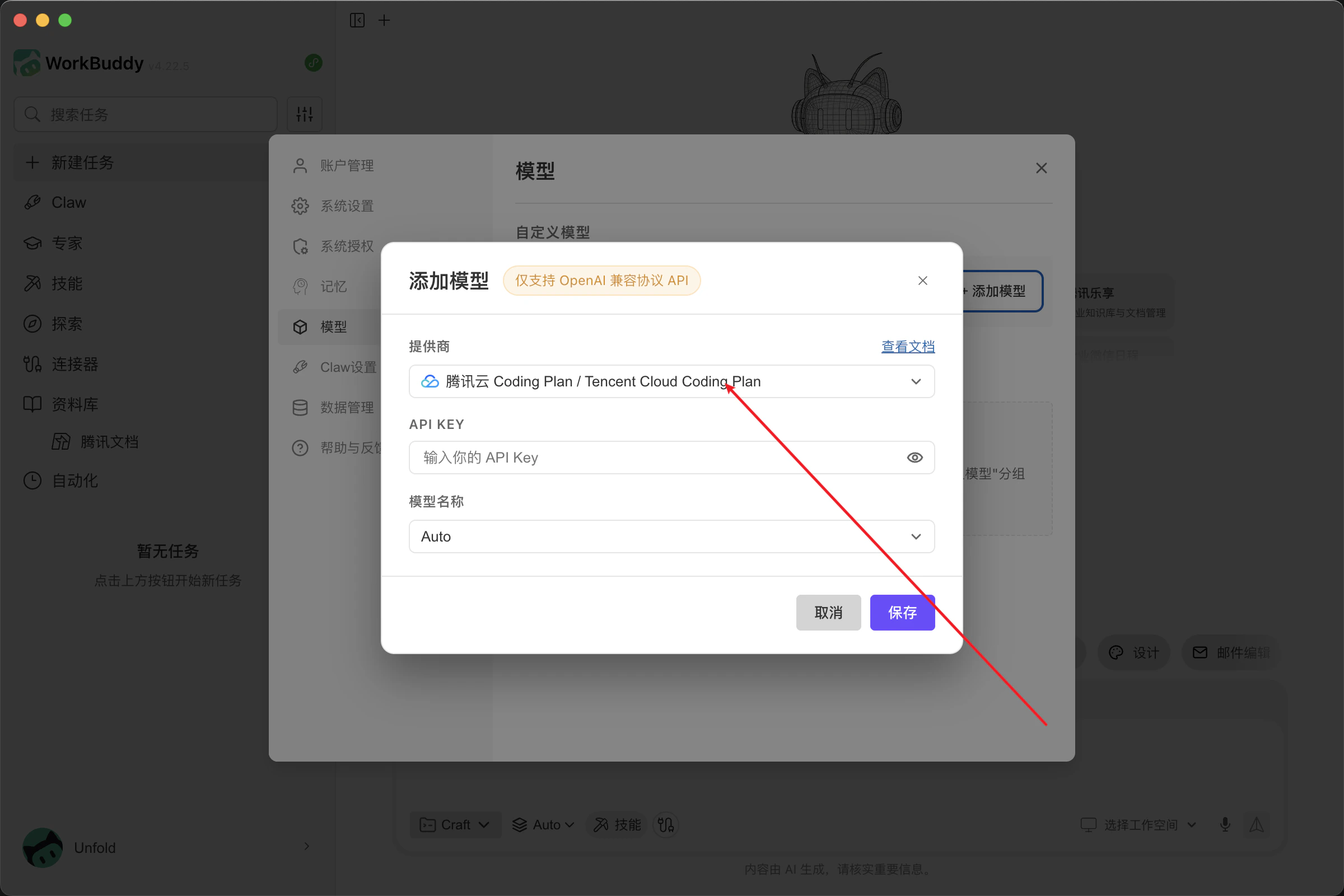Click the 邮件编辑 suggestion chip
The image size is (1344, 896).
pos(1231,652)
